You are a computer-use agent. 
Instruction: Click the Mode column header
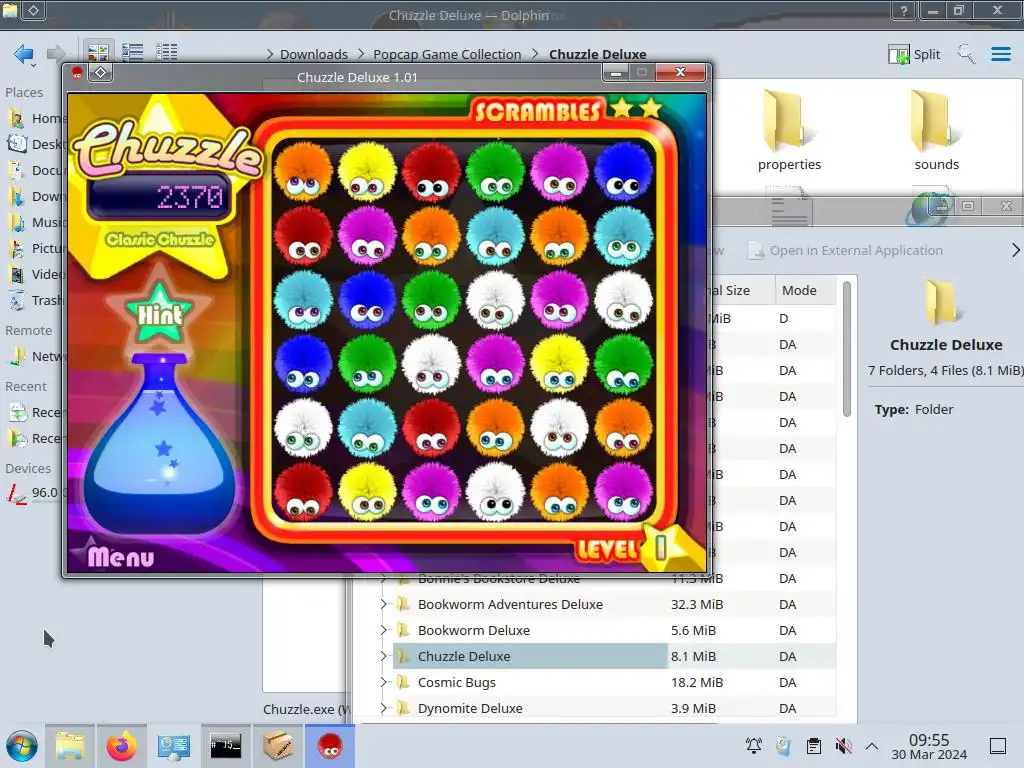(805, 290)
